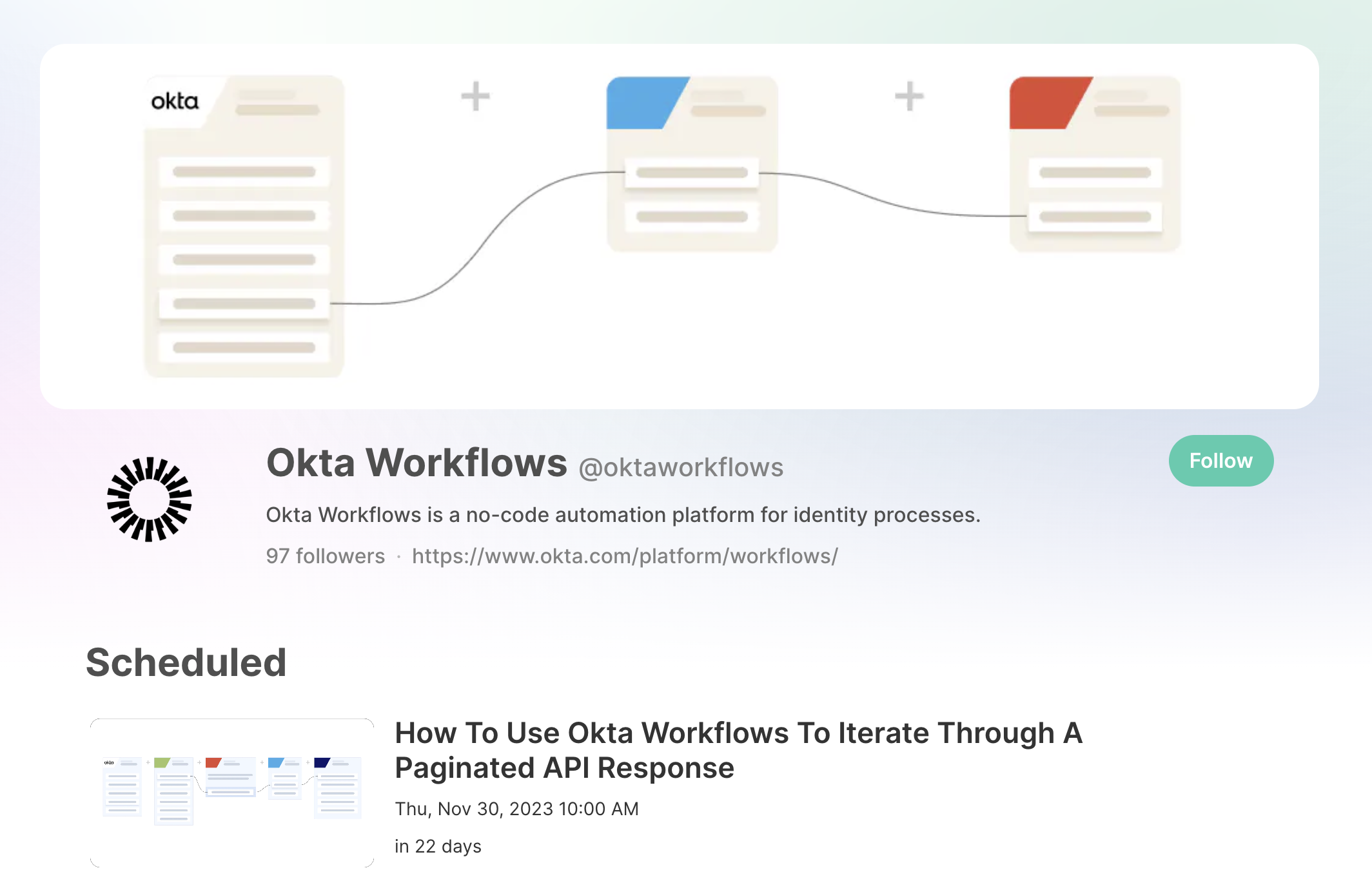Screen dimensions: 1372x888
Task: Click the @oktaworkflows handle
Action: click(x=681, y=467)
